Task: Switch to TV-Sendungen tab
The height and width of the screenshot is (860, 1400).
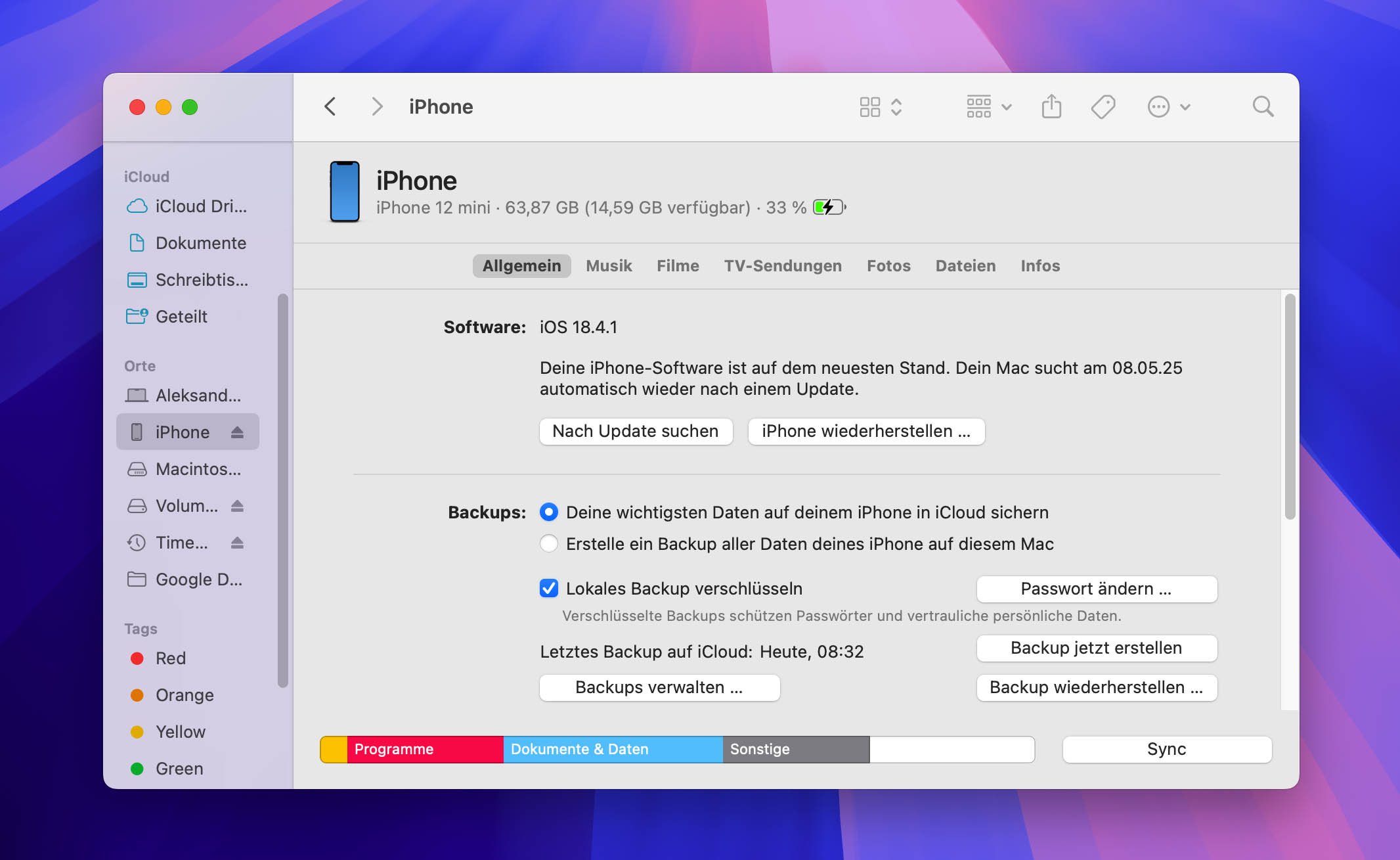Action: tap(783, 265)
